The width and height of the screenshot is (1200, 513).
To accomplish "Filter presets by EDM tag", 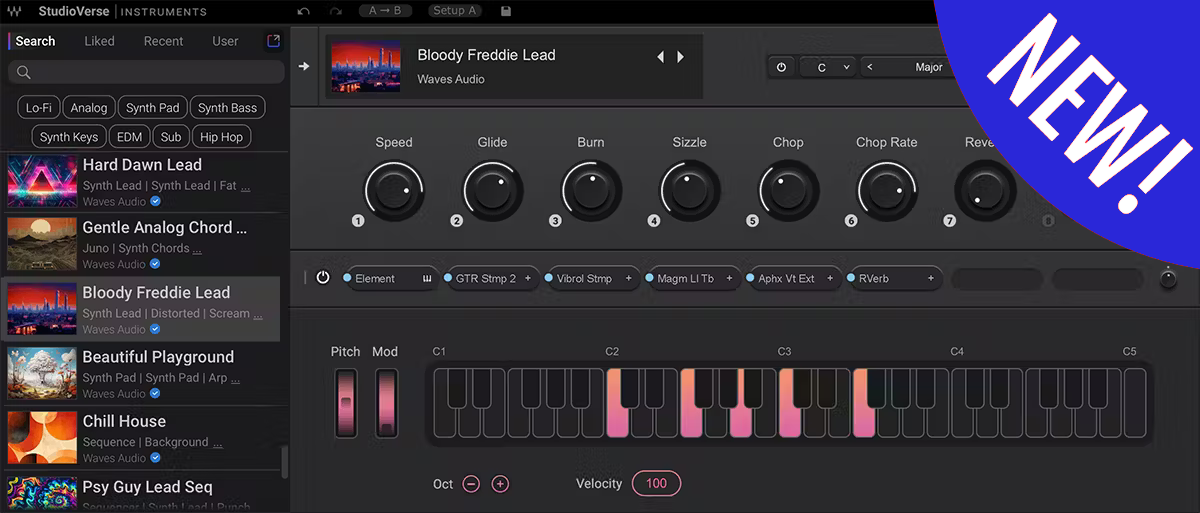I will (x=129, y=137).
